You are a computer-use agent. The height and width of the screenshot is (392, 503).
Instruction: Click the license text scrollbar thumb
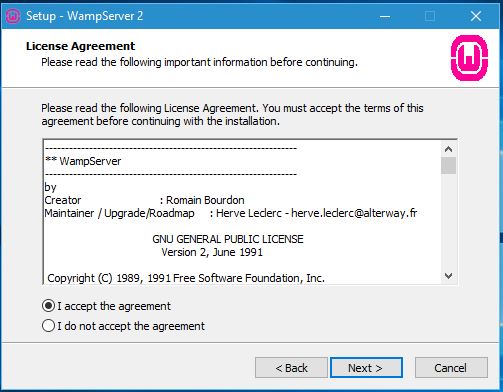tap(448, 166)
